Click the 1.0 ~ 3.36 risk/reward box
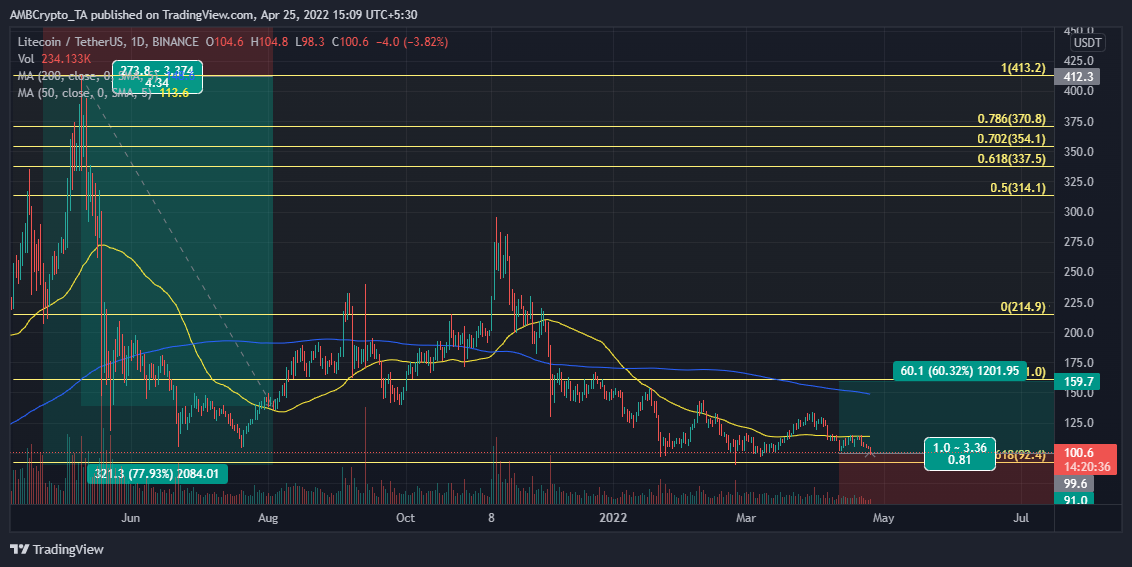 coord(959,454)
